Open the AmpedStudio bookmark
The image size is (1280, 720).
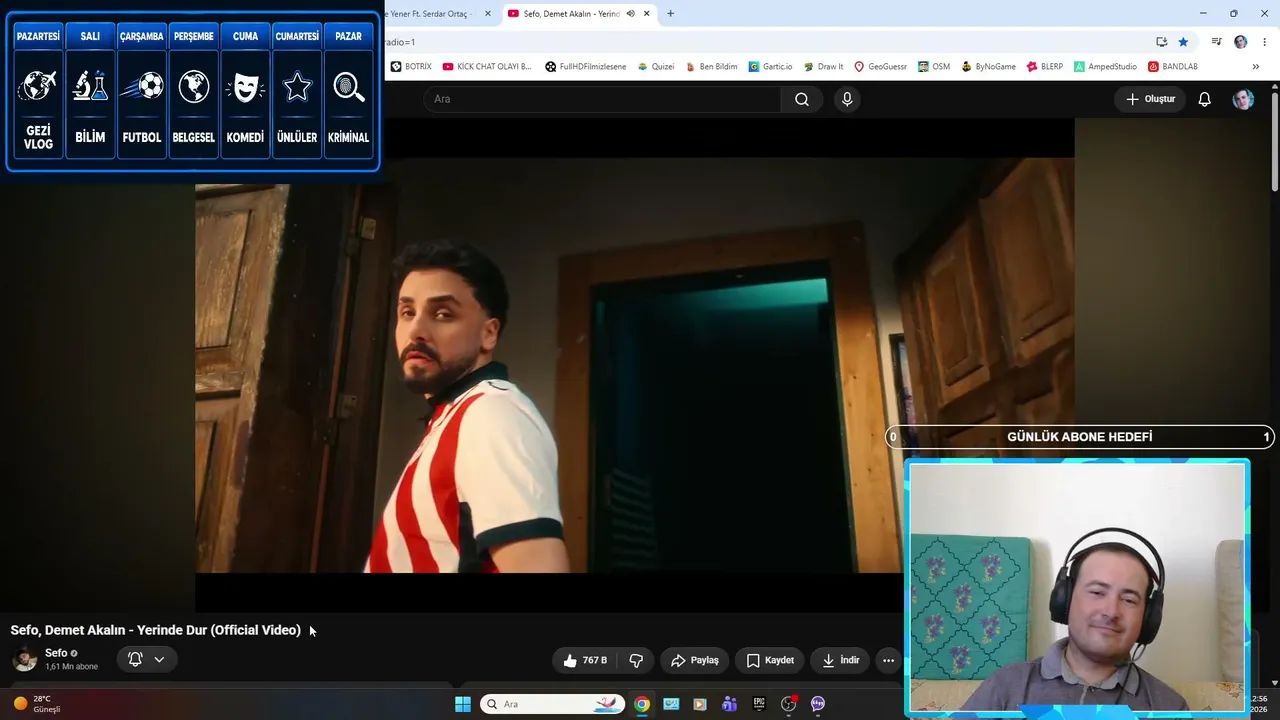click(x=1105, y=67)
